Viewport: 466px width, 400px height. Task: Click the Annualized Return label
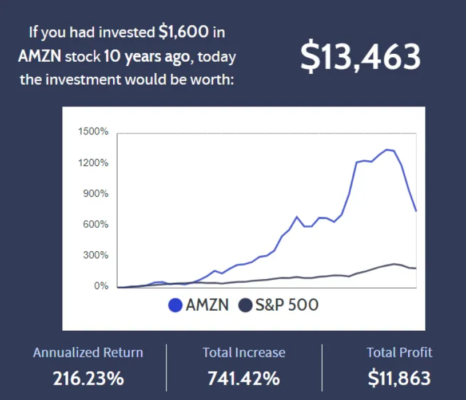(x=88, y=353)
